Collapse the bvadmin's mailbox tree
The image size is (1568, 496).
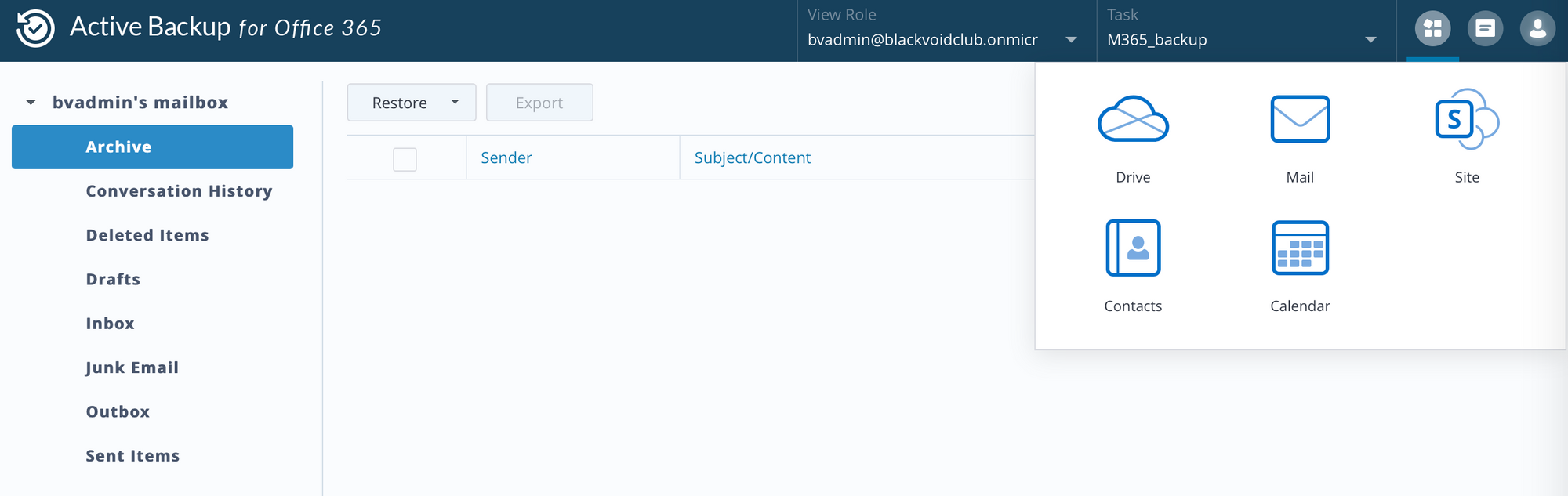point(31,103)
